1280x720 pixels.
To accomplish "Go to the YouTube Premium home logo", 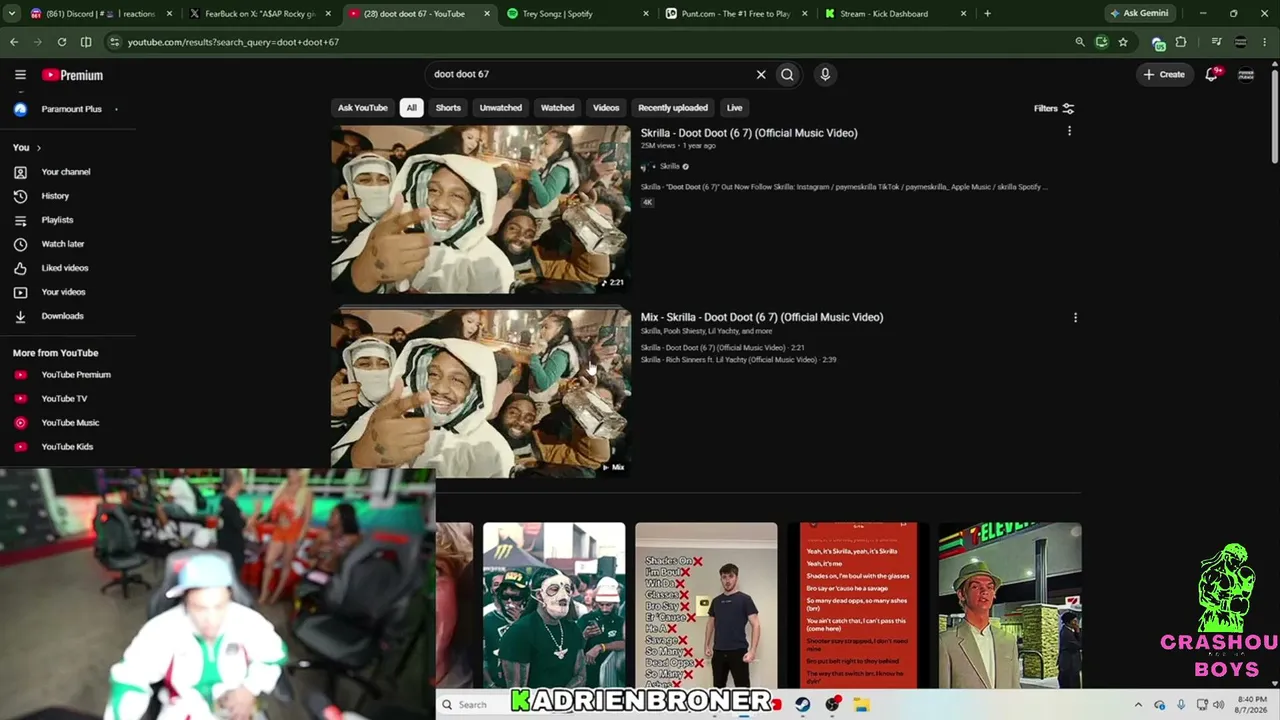I will (73, 75).
